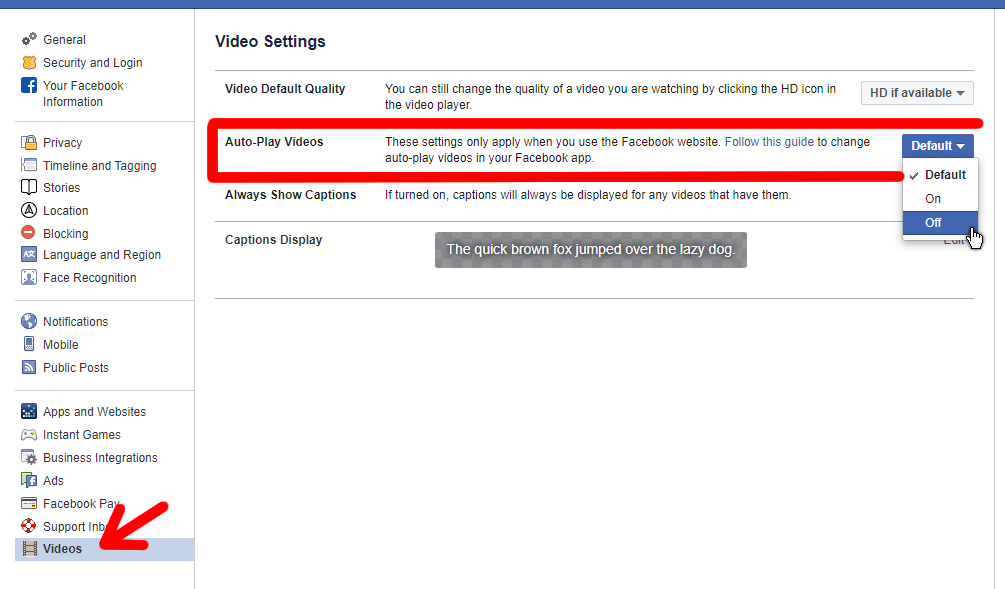
Task: Click the Facebook Pay card icon
Action: point(29,503)
